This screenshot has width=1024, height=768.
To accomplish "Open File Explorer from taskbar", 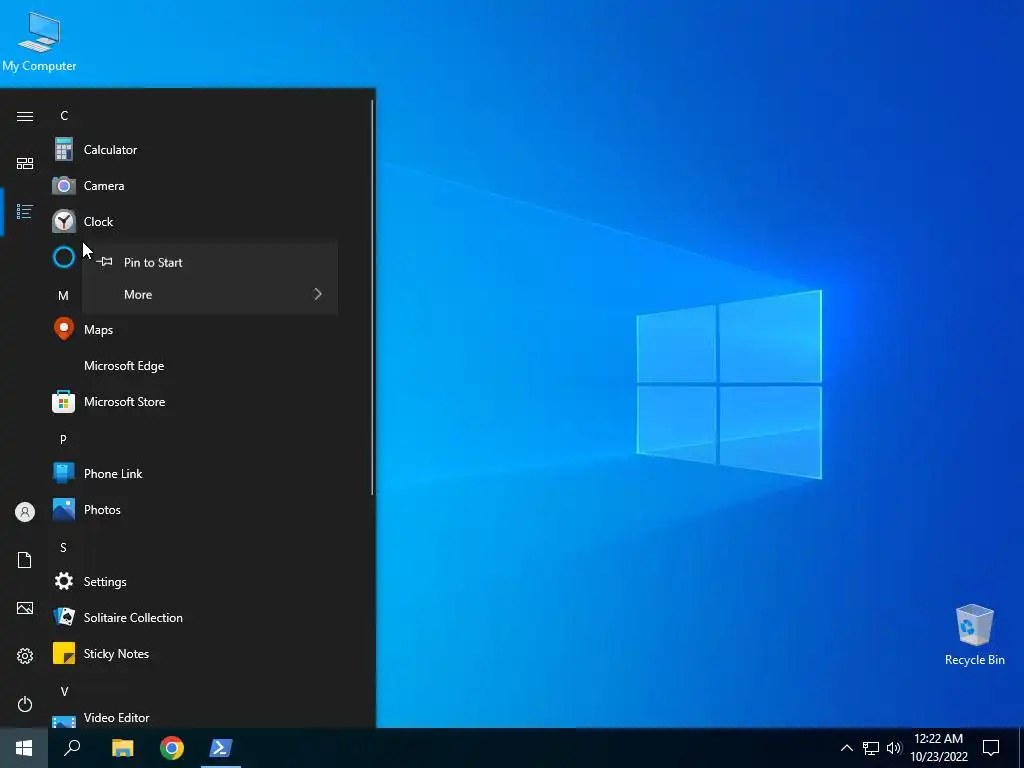I will click(x=122, y=748).
